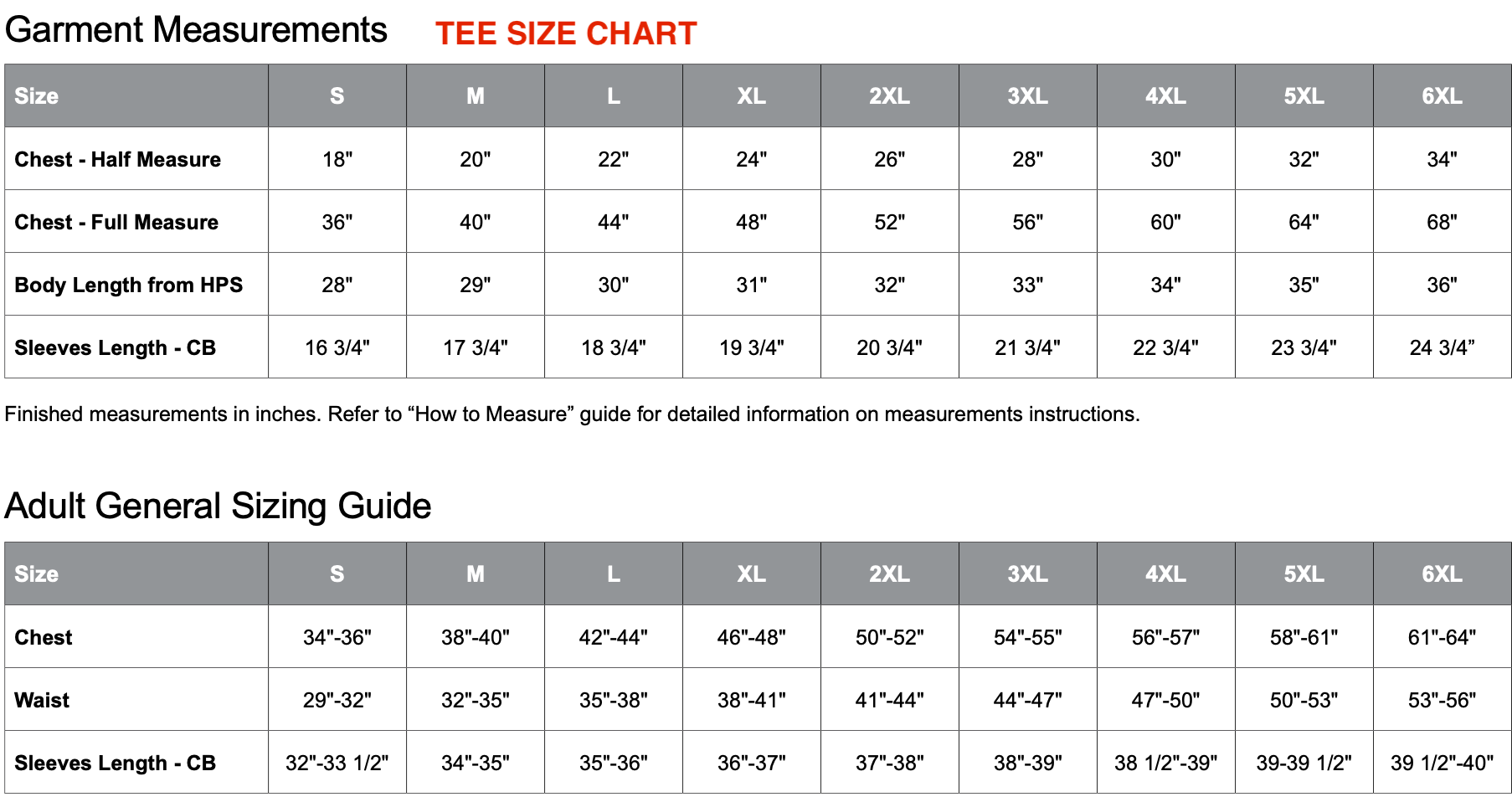The height and width of the screenshot is (797, 1512).
Task: Click the Body Length from HPS label
Action: pyautogui.click(x=129, y=285)
